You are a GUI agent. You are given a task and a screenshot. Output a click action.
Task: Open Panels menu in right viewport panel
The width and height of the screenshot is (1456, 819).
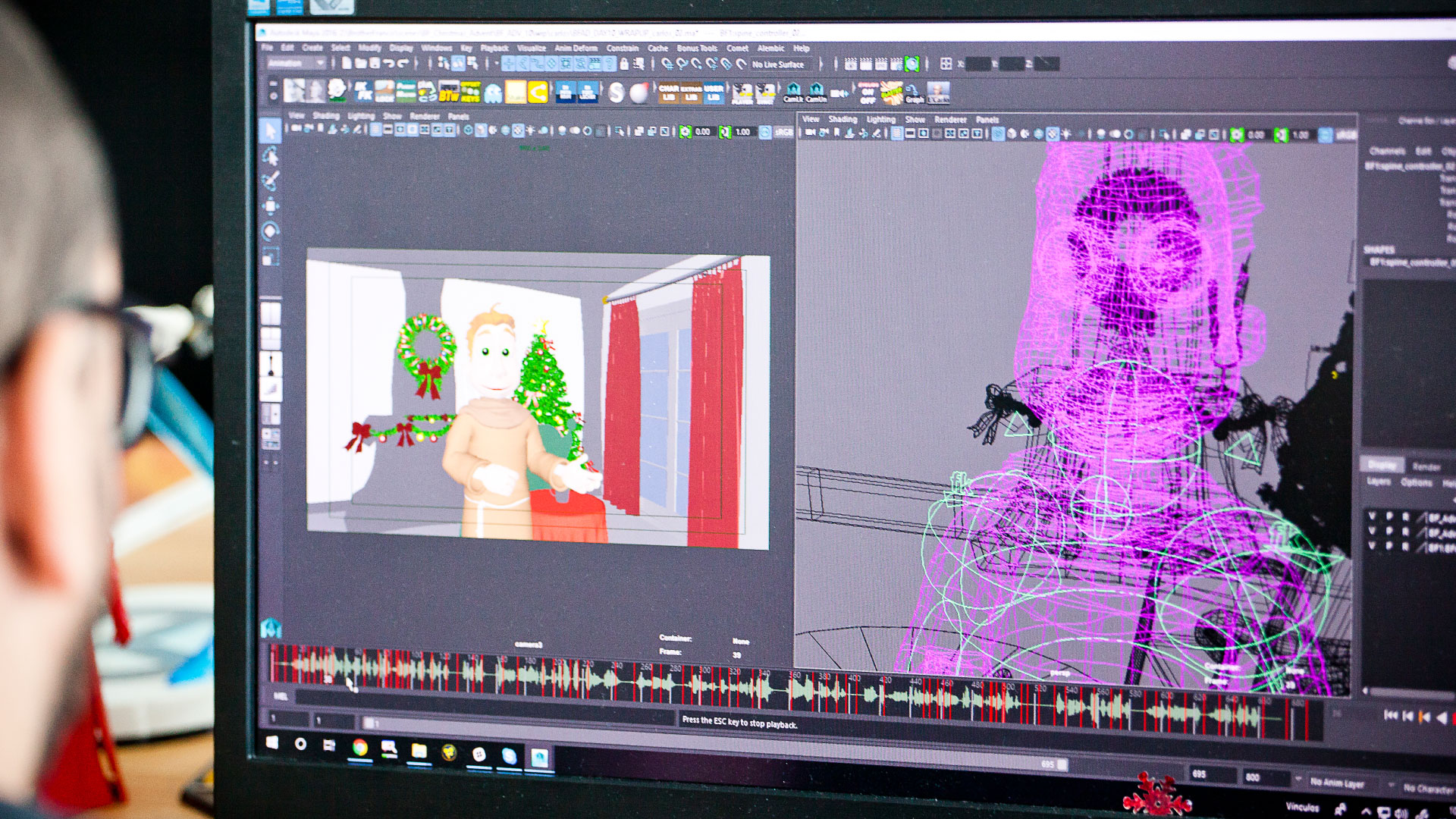(x=987, y=120)
